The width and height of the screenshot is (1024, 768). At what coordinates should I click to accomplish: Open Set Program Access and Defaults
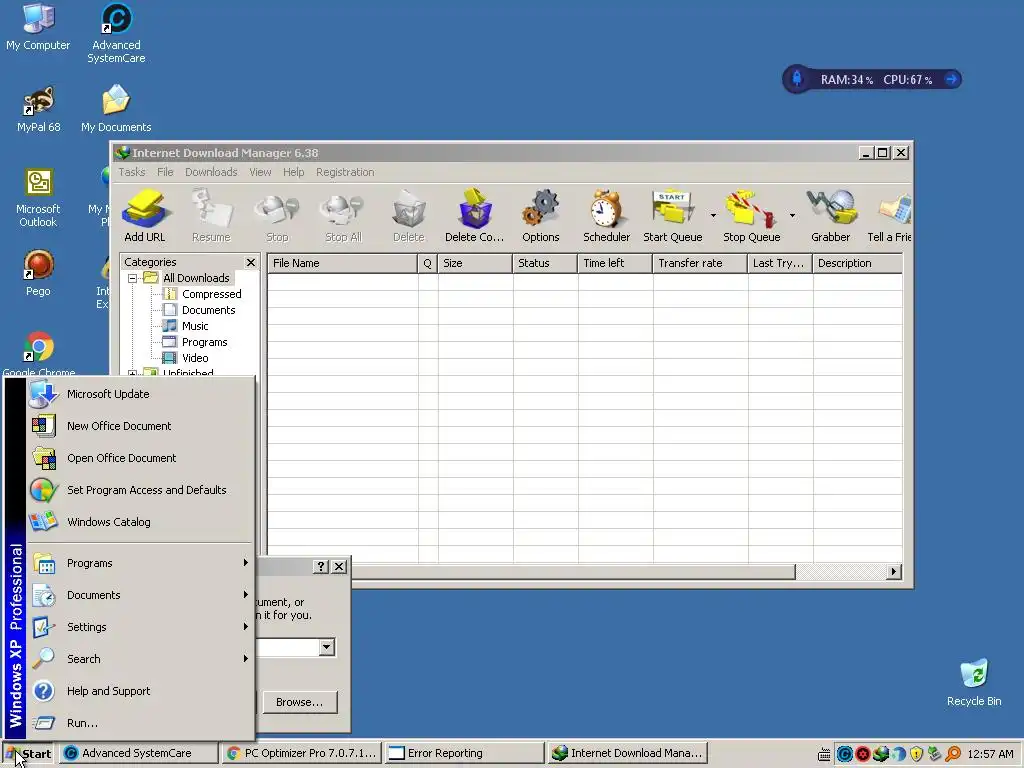click(x=140, y=490)
